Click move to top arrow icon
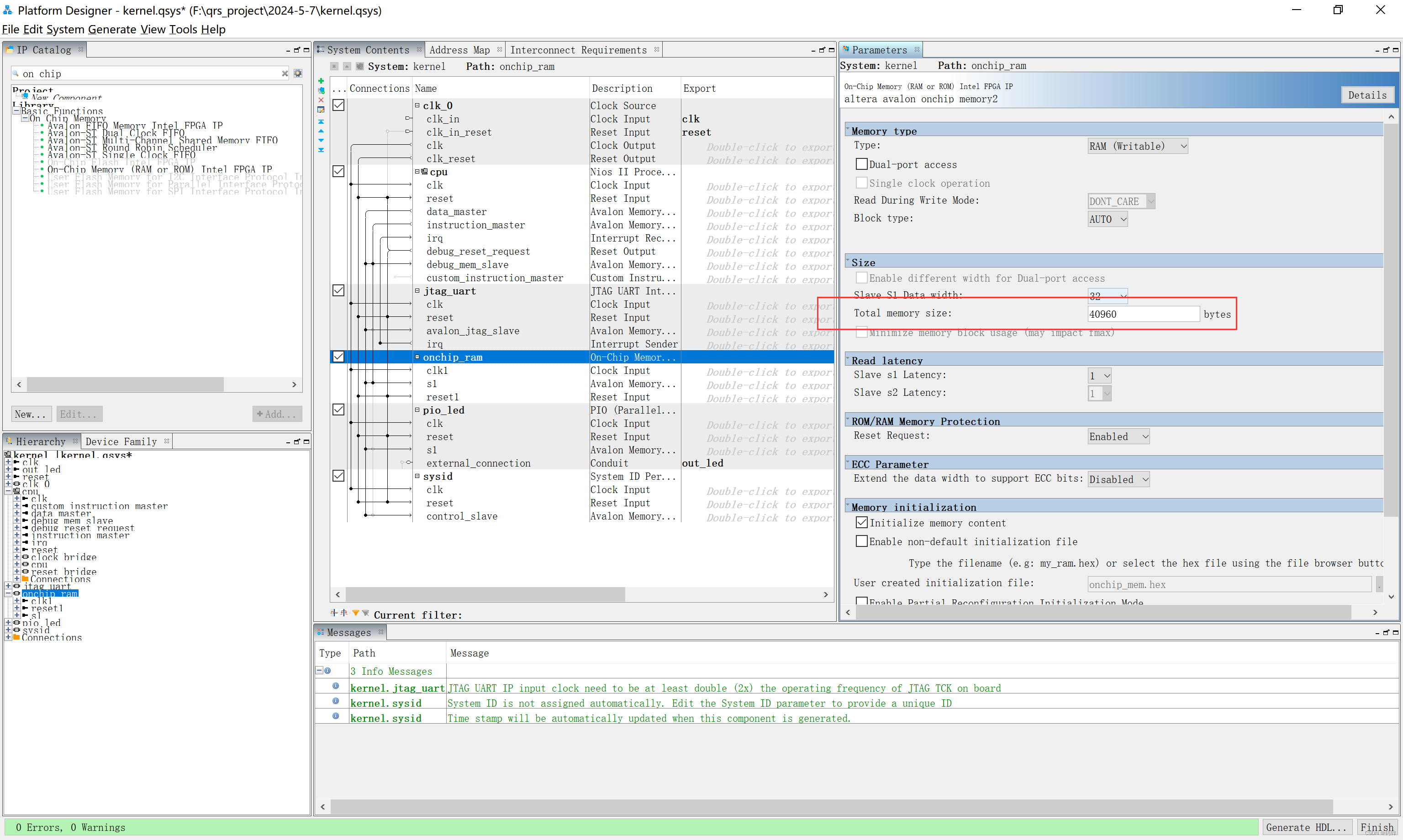Viewport: 1403px width, 840px height. [x=321, y=121]
